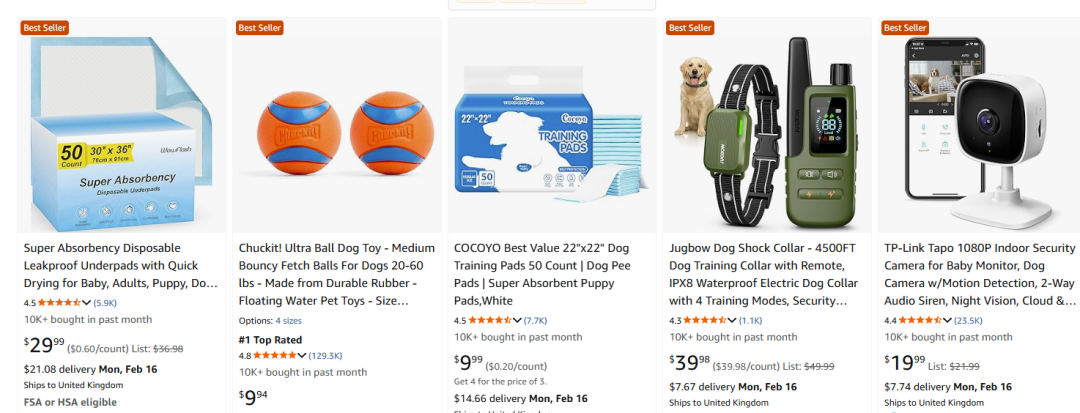
Task: Click the Best Seller badge on Tapo camera
Action: (907, 28)
